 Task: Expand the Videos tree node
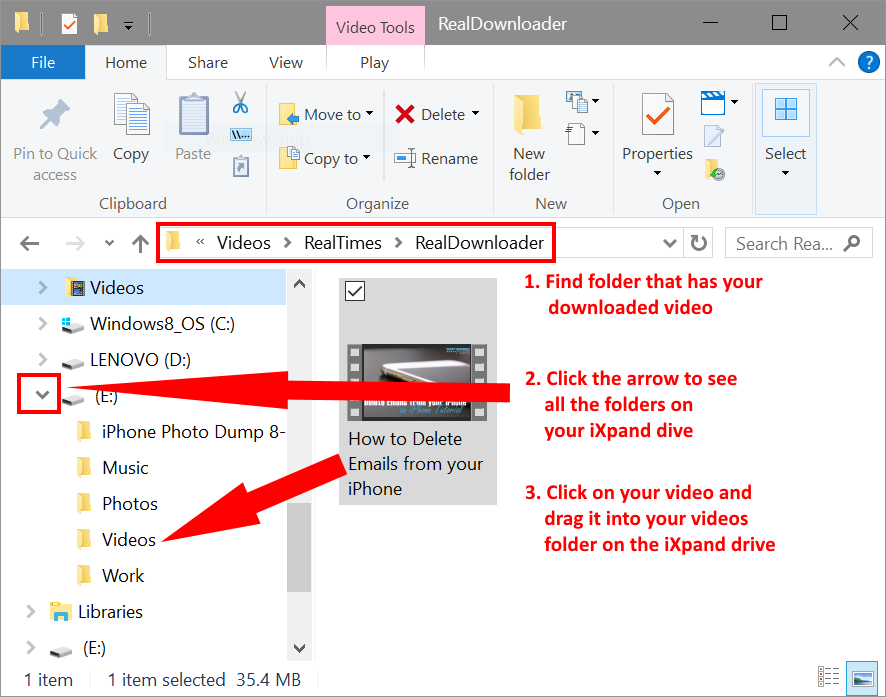pos(42,287)
